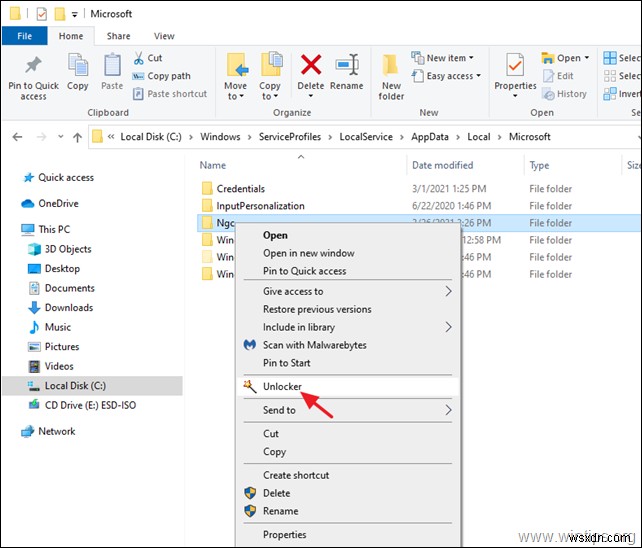Viewport: 642px width, 548px height.
Task: Open the File tab
Action: click(25, 36)
